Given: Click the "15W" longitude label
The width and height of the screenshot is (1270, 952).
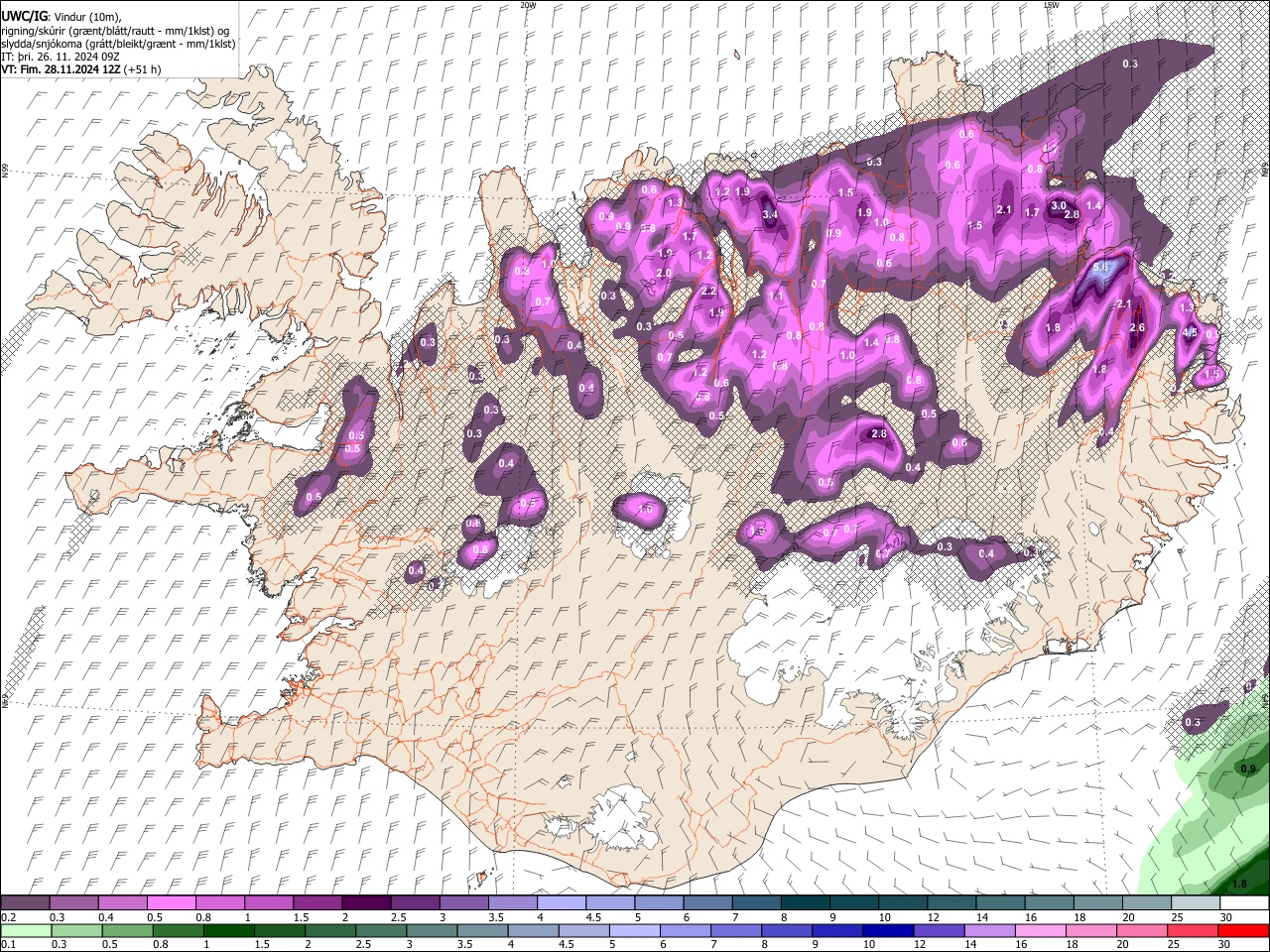Looking at the screenshot, I should click(1051, 5).
